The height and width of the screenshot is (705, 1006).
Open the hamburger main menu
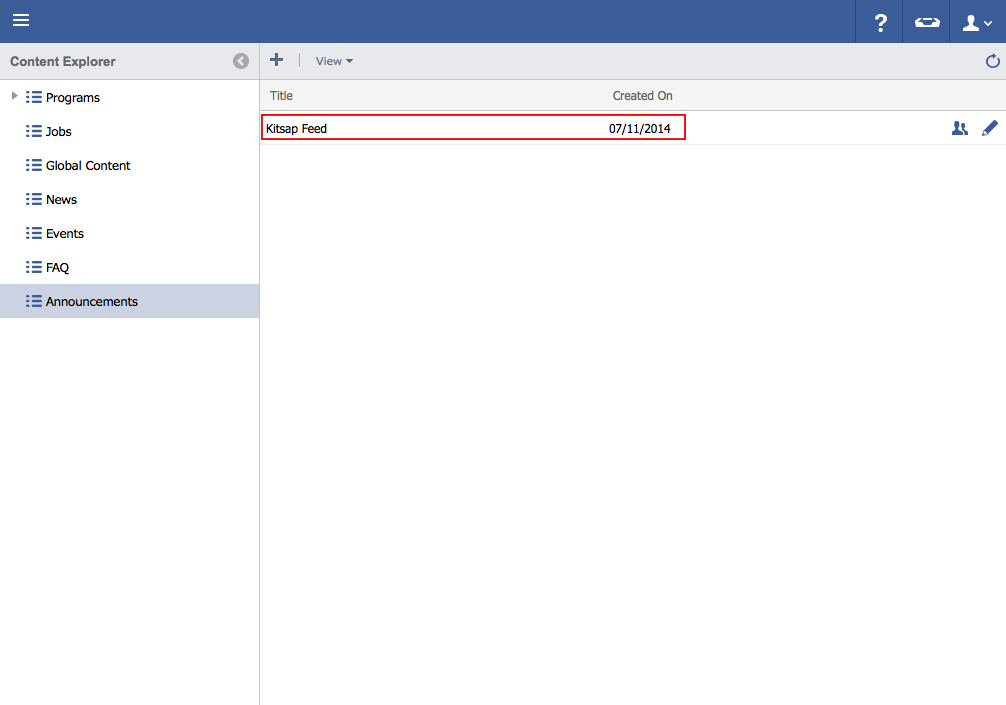click(x=21, y=21)
